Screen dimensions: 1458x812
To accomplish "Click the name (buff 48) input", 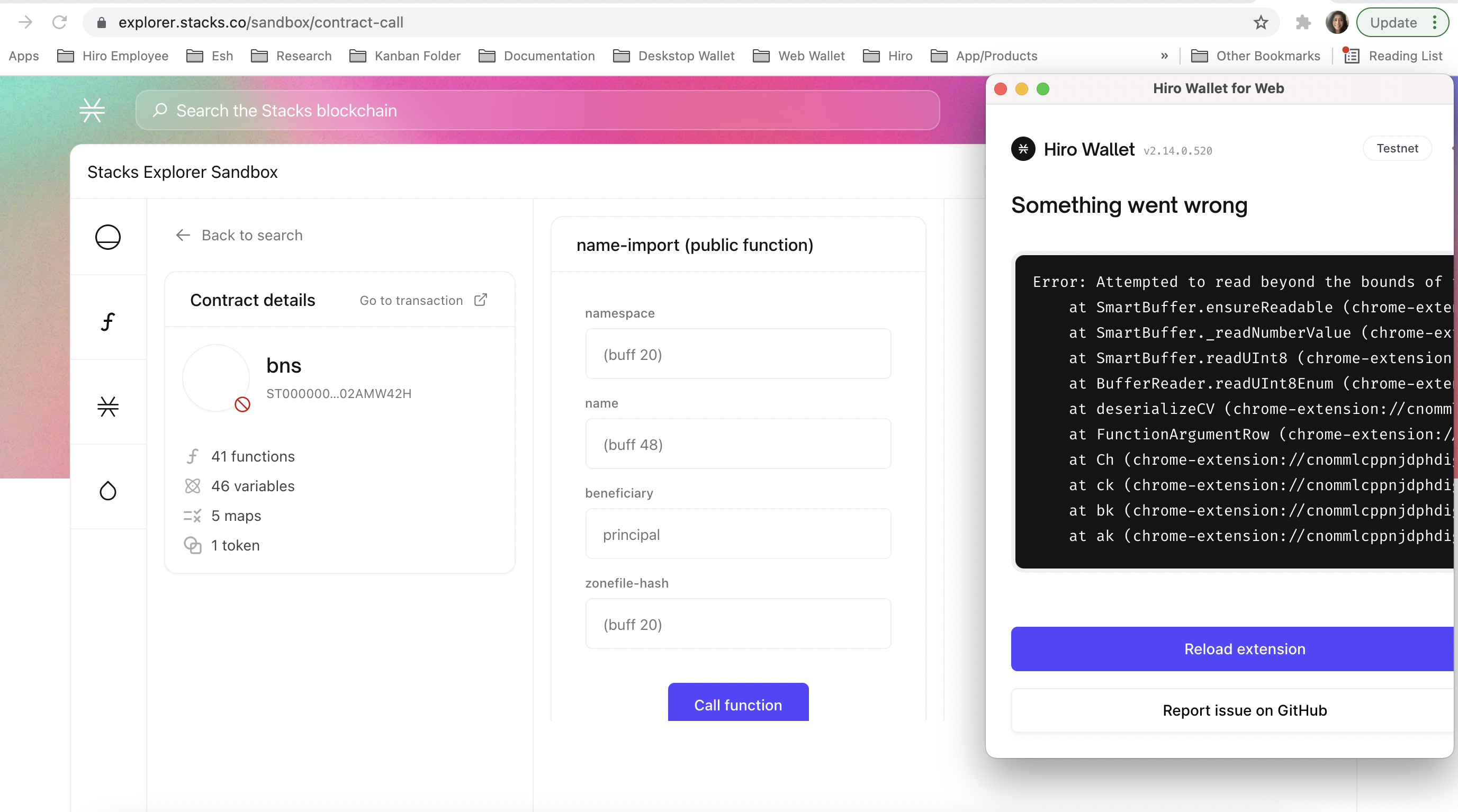I will click(738, 444).
